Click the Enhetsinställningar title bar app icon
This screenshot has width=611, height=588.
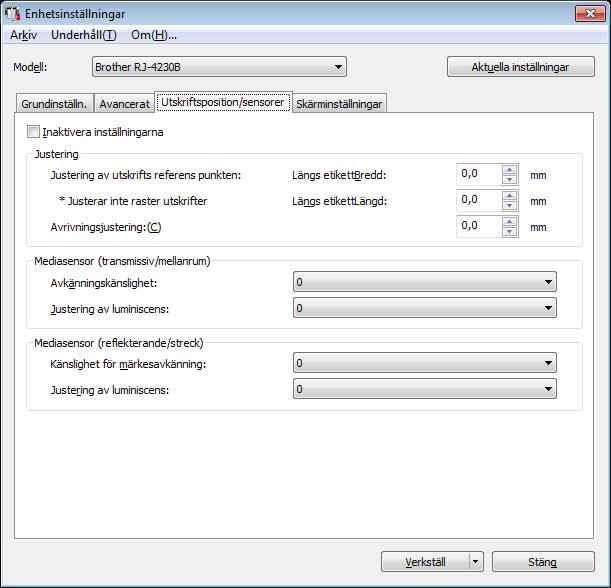(x=12, y=13)
